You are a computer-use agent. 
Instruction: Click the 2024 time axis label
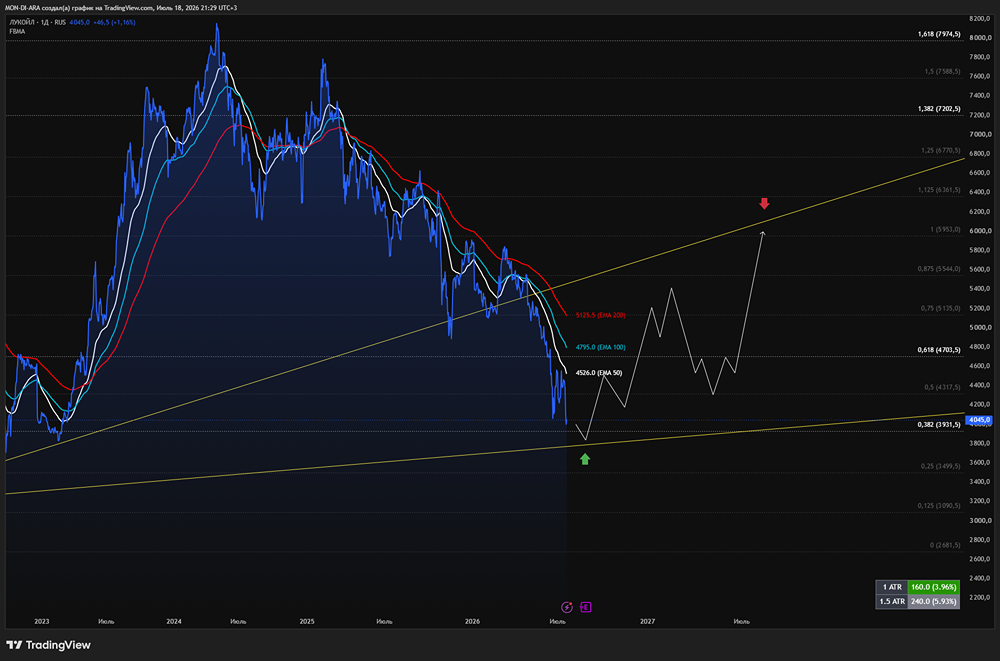click(173, 621)
